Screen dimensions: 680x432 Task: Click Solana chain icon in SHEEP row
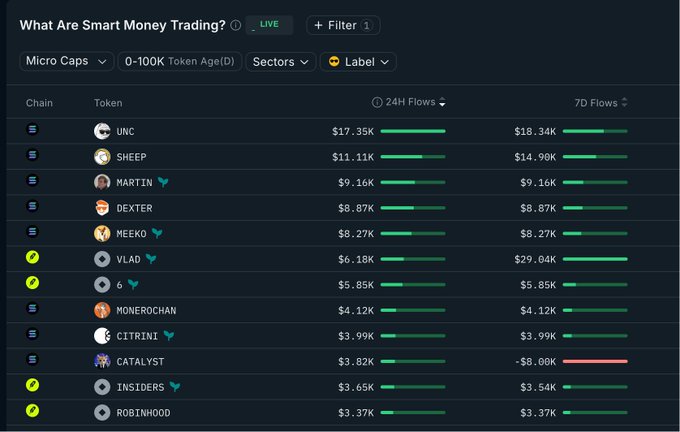point(33,155)
